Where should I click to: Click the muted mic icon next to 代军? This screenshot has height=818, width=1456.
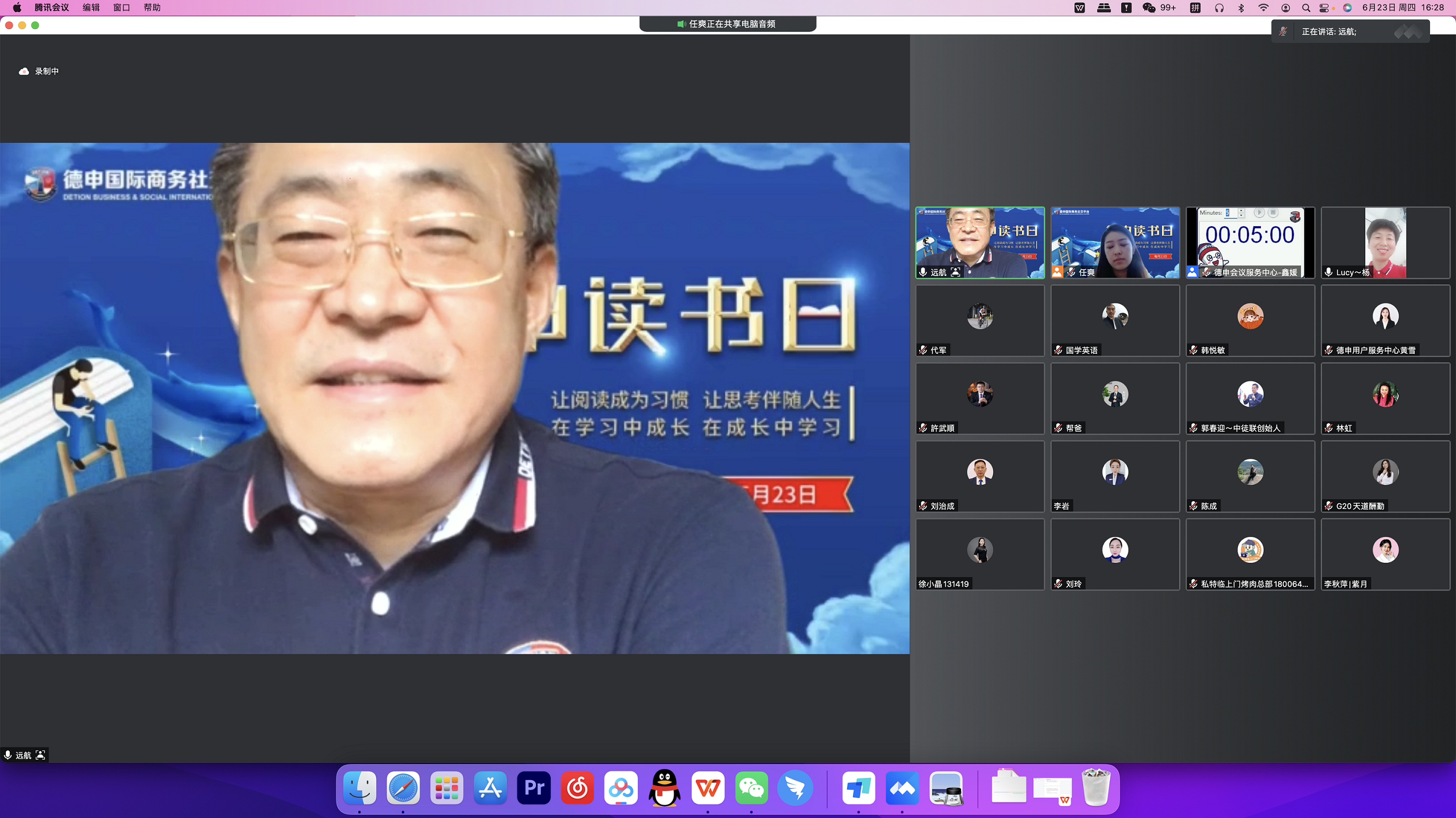click(x=923, y=350)
